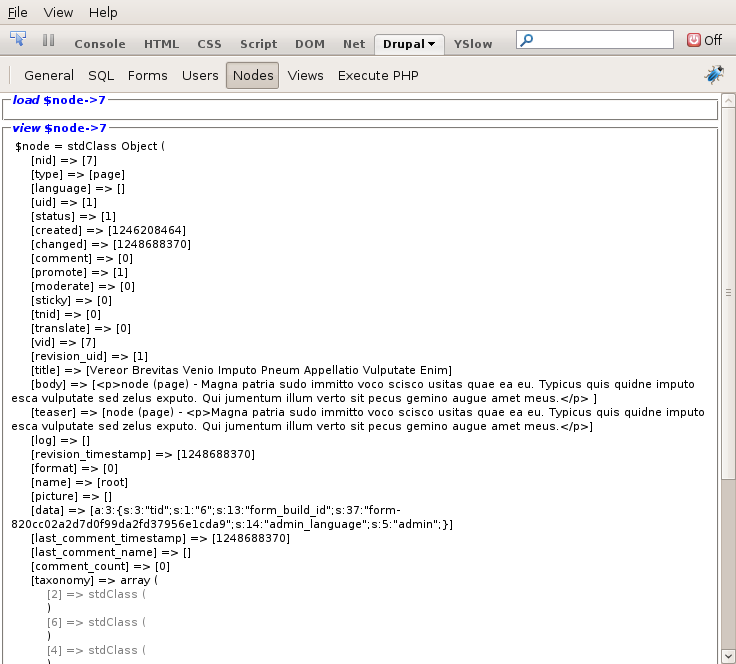The width and height of the screenshot is (736, 664).
Task: Select the SQL button in Drupal toolbar
Action: 101,75
